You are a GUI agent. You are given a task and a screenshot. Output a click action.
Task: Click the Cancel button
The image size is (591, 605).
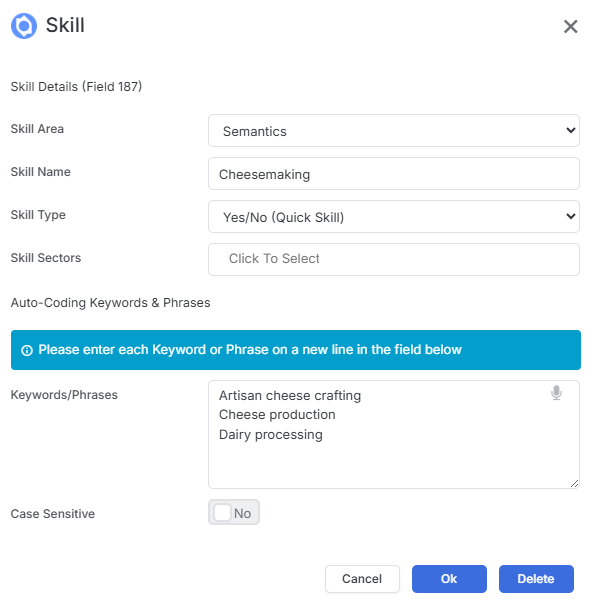click(362, 579)
